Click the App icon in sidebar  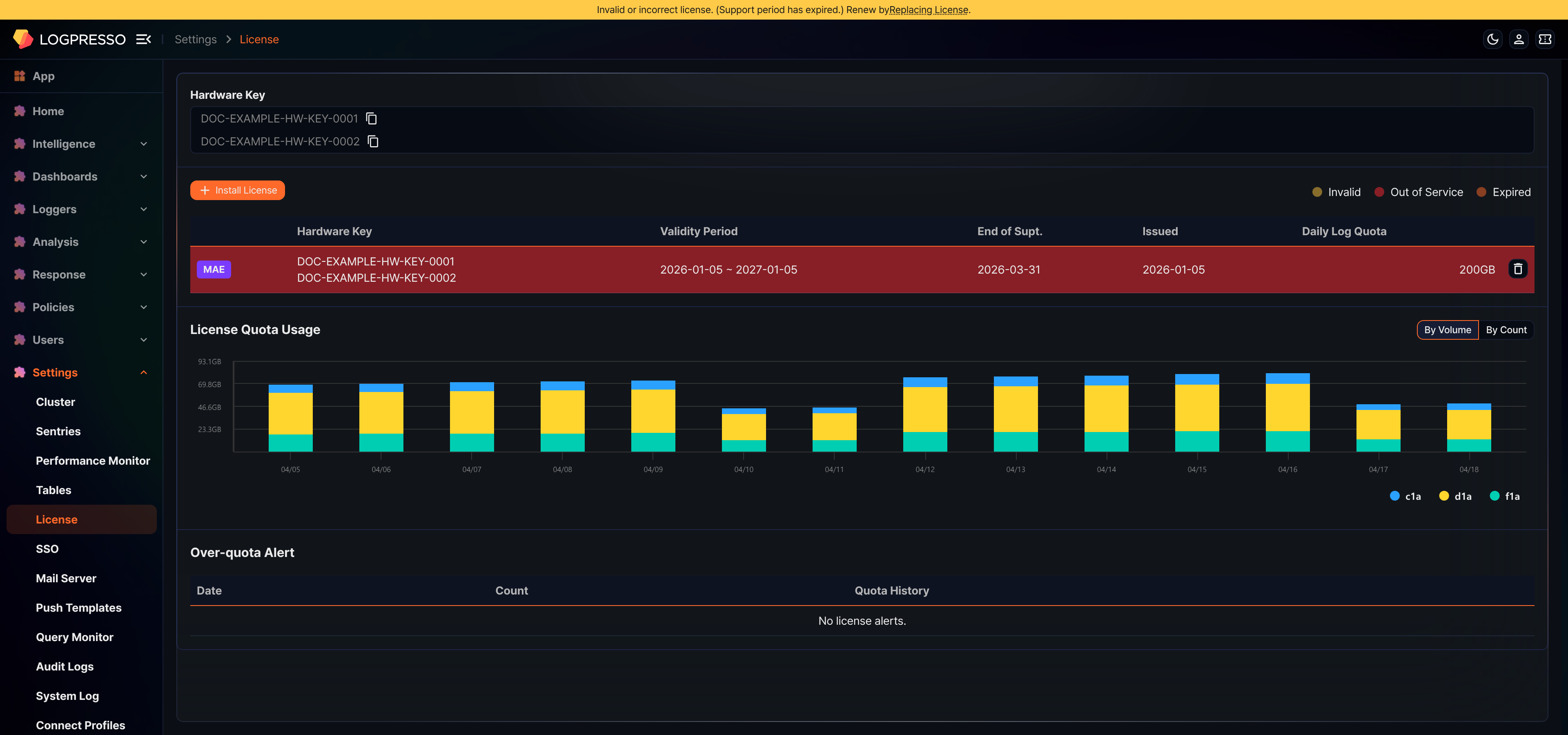(20, 76)
